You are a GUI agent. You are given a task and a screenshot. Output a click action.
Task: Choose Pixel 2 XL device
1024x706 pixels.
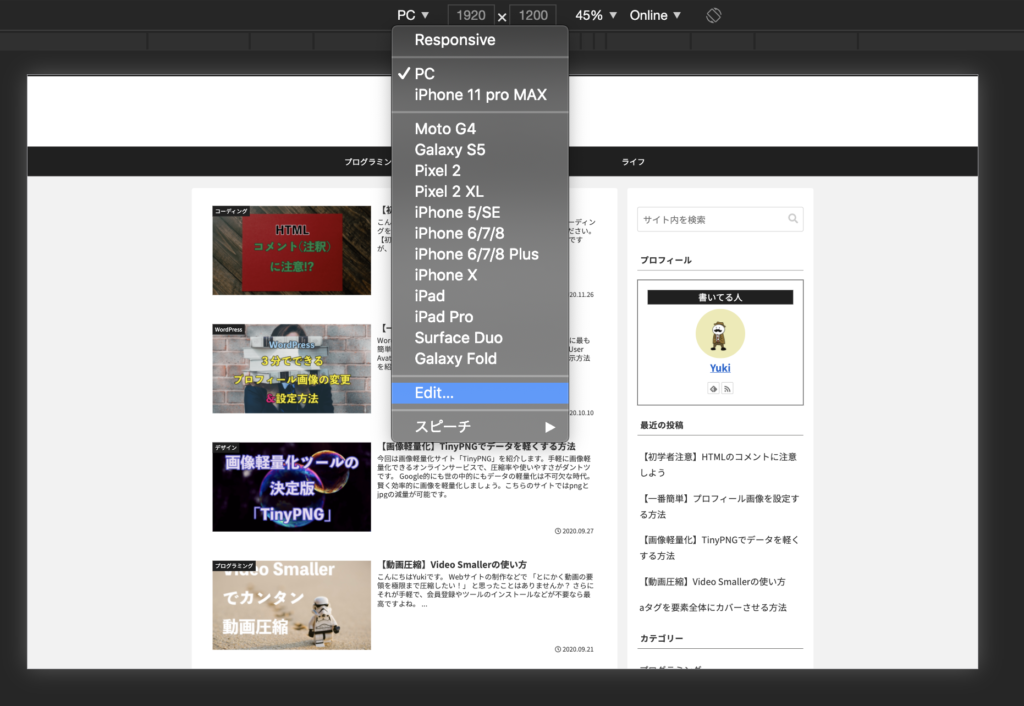tap(480, 191)
